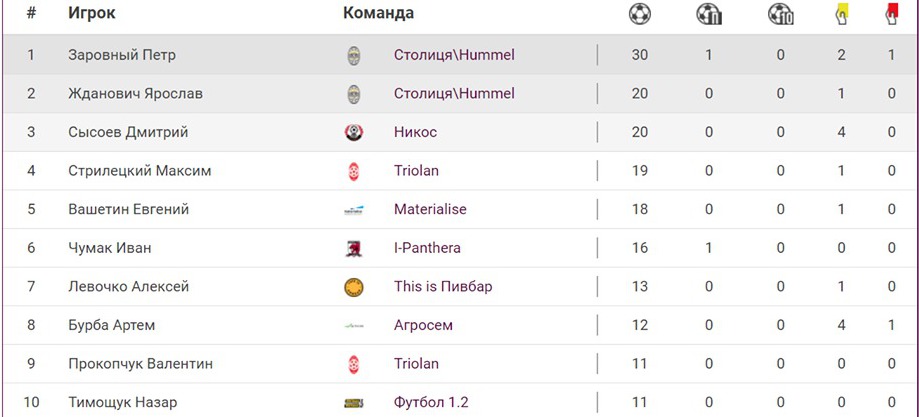Click the Агросем team logo
Viewport: 919px width, 417px height.
click(x=353, y=326)
